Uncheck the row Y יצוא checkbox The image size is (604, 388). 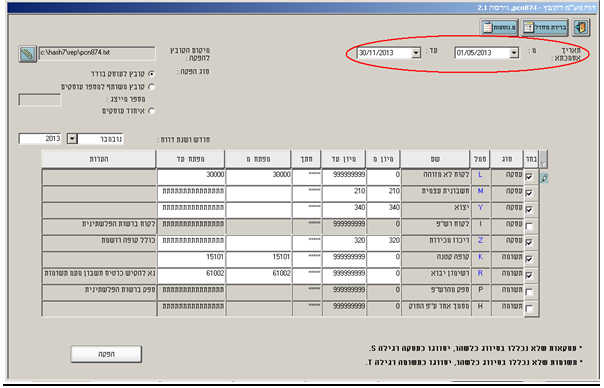click(x=529, y=209)
